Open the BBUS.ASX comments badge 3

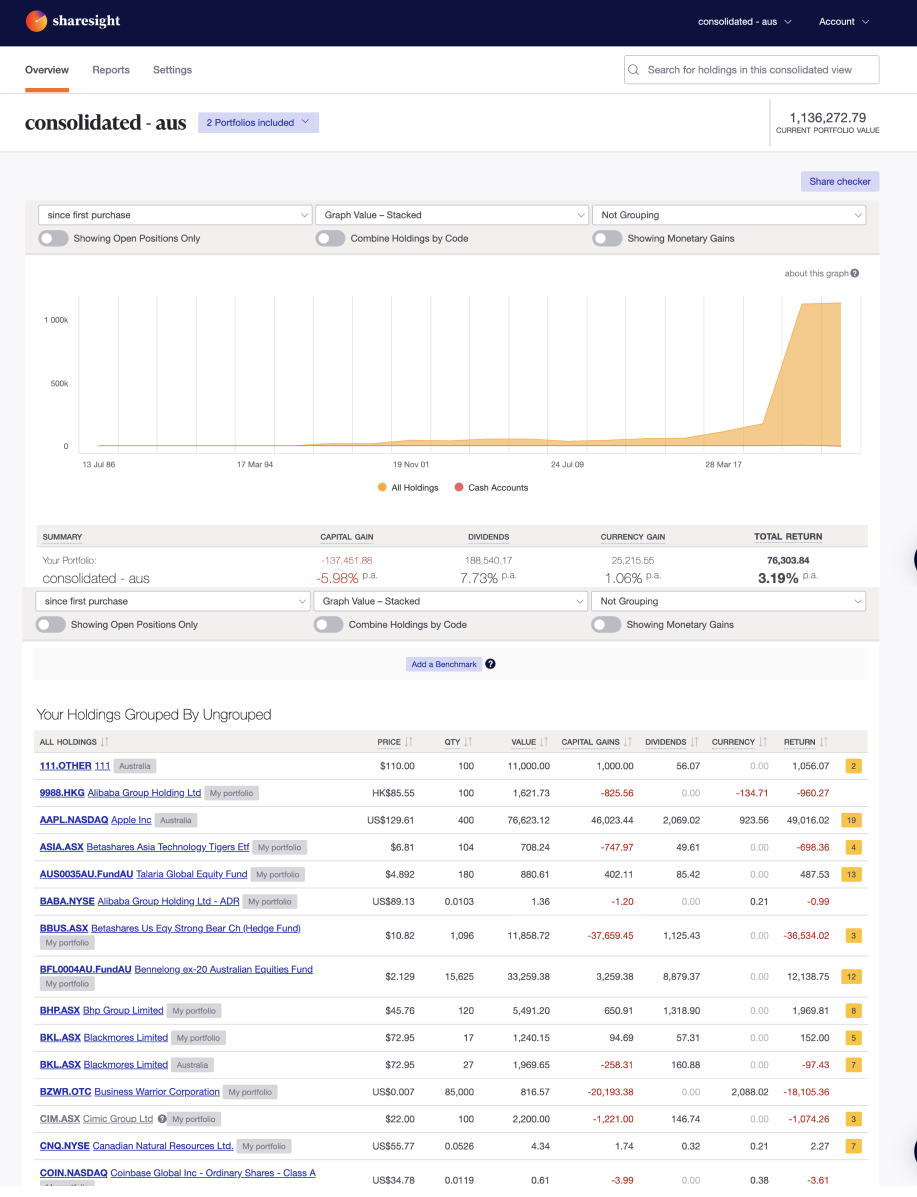click(x=854, y=936)
